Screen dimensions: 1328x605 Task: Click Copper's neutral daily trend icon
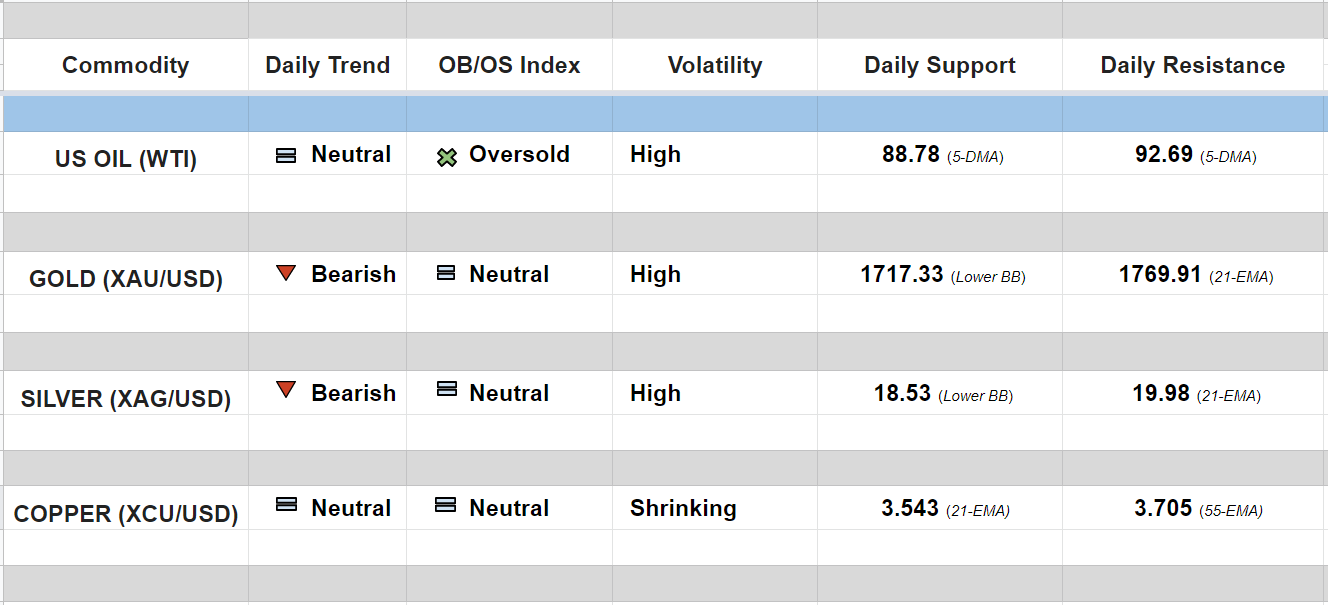[x=286, y=505]
